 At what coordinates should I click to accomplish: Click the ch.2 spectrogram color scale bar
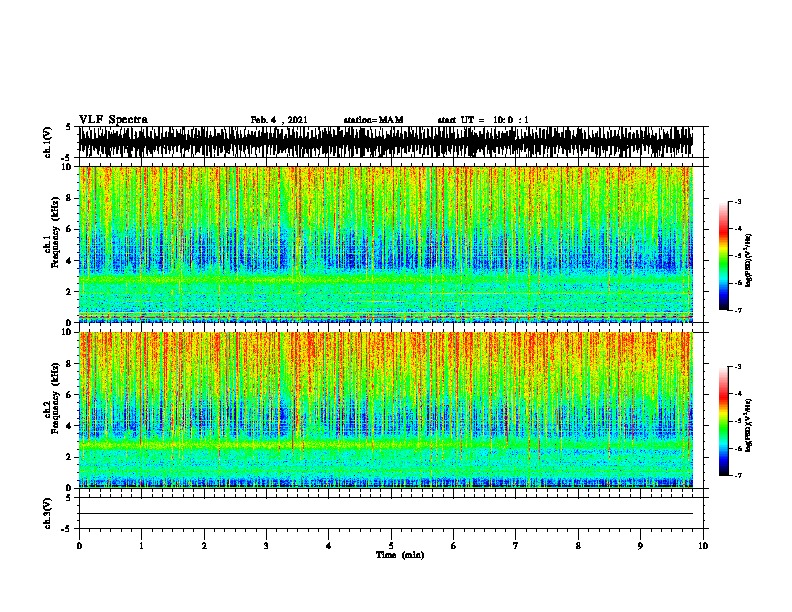[x=723, y=421]
